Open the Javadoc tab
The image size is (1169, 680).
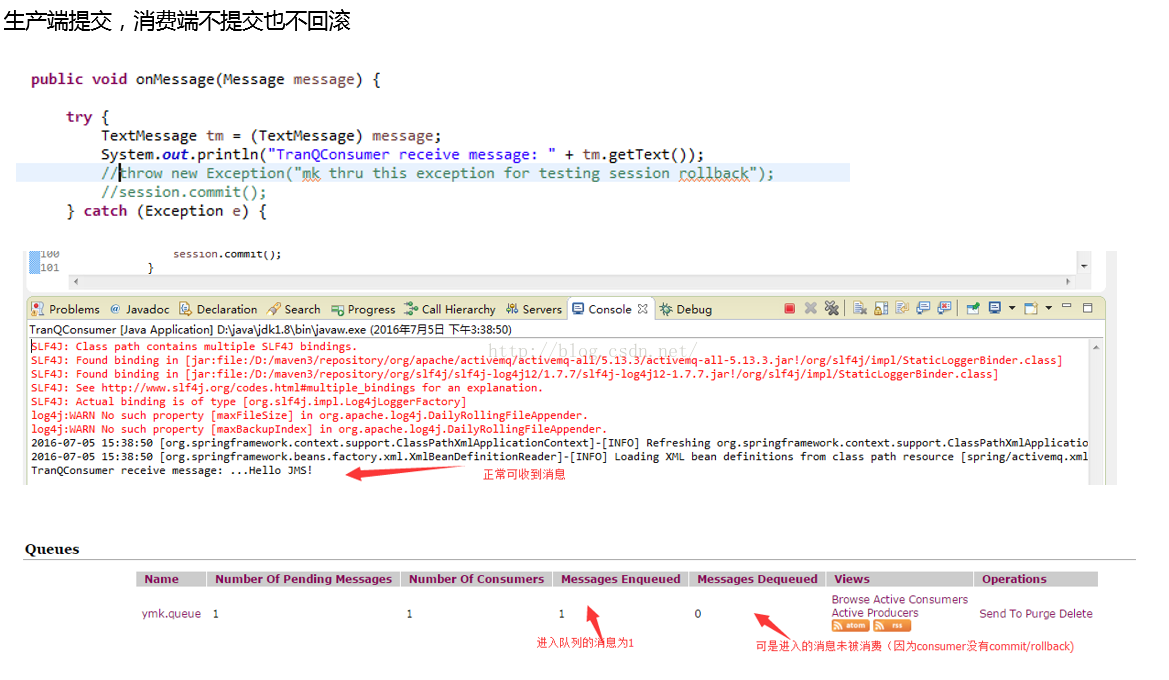(x=139, y=309)
